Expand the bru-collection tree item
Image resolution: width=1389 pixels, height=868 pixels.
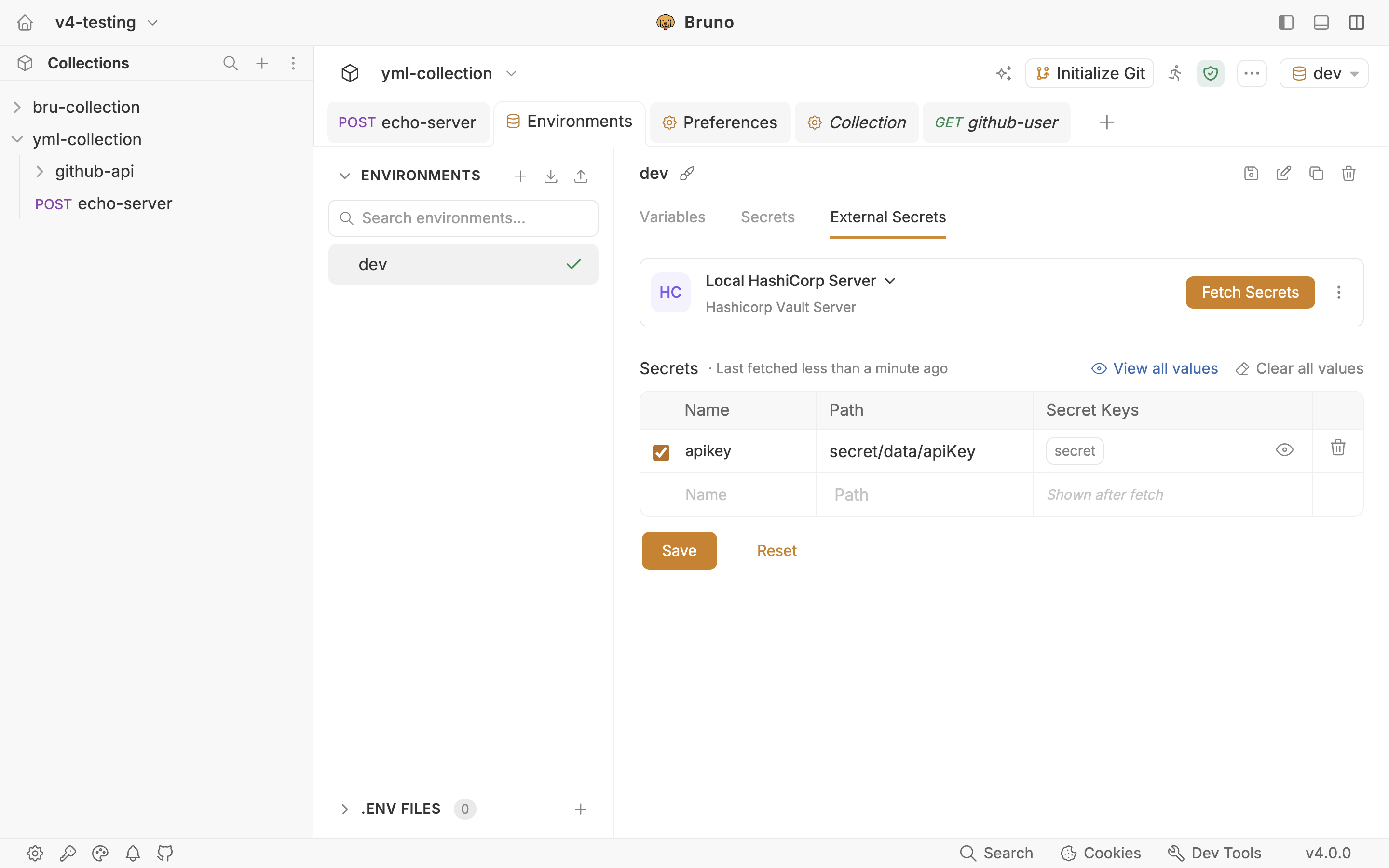(x=17, y=108)
